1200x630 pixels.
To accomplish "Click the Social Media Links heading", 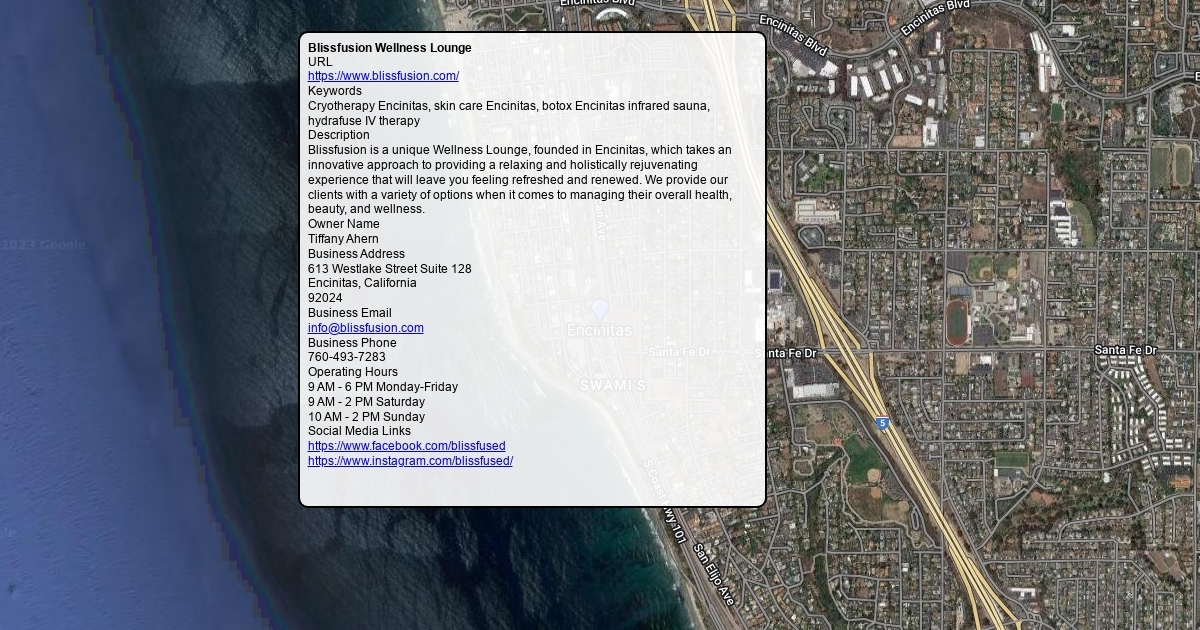I will click(359, 431).
